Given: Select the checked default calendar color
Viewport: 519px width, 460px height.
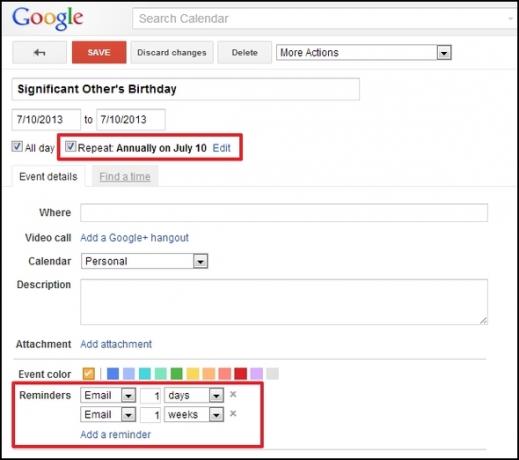Looking at the screenshot, I should 89,374.
